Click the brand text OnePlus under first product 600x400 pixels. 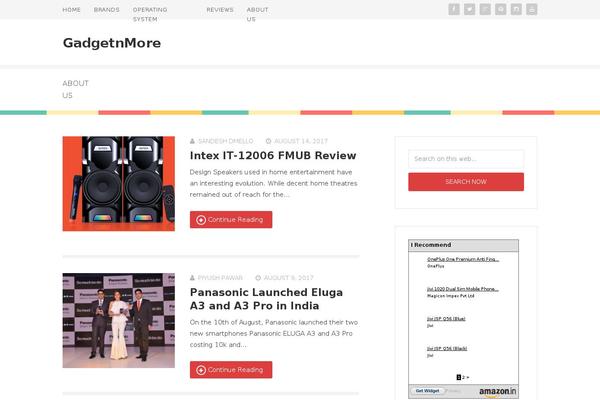click(x=436, y=266)
